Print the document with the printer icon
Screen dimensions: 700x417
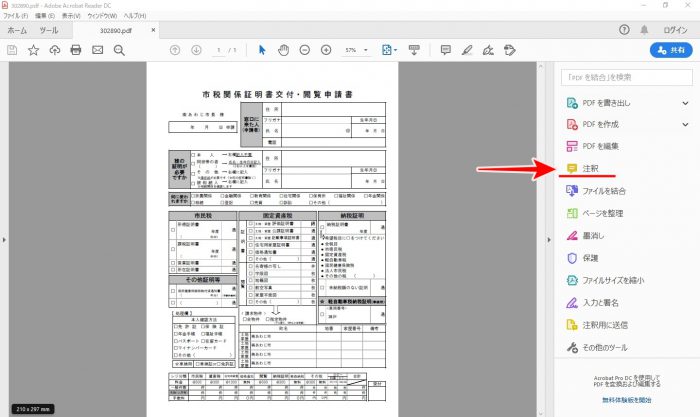pos(76,50)
